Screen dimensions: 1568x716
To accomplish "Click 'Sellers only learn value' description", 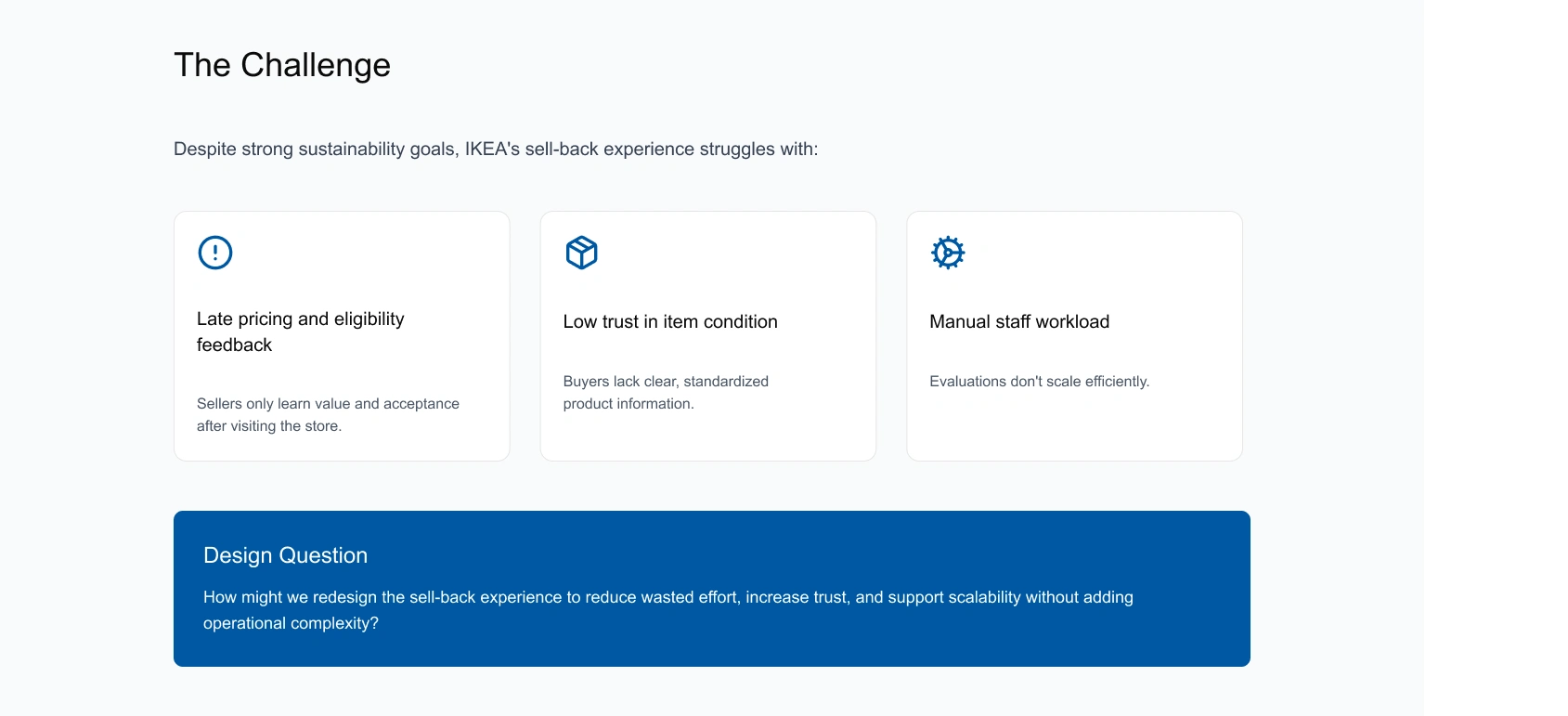I will pos(328,414).
